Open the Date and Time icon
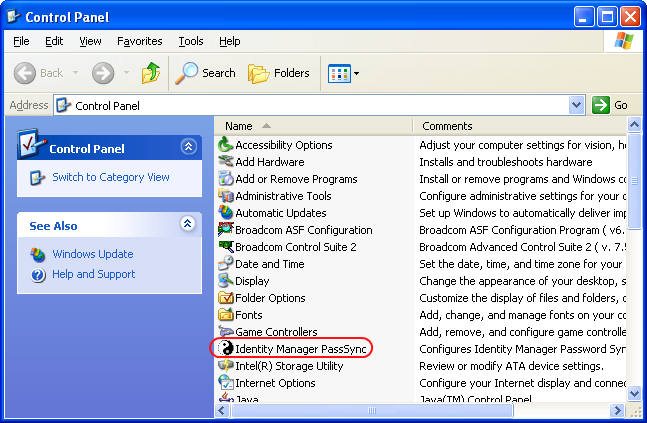Image resolution: width=647 pixels, height=423 pixels. pos(226,264)
